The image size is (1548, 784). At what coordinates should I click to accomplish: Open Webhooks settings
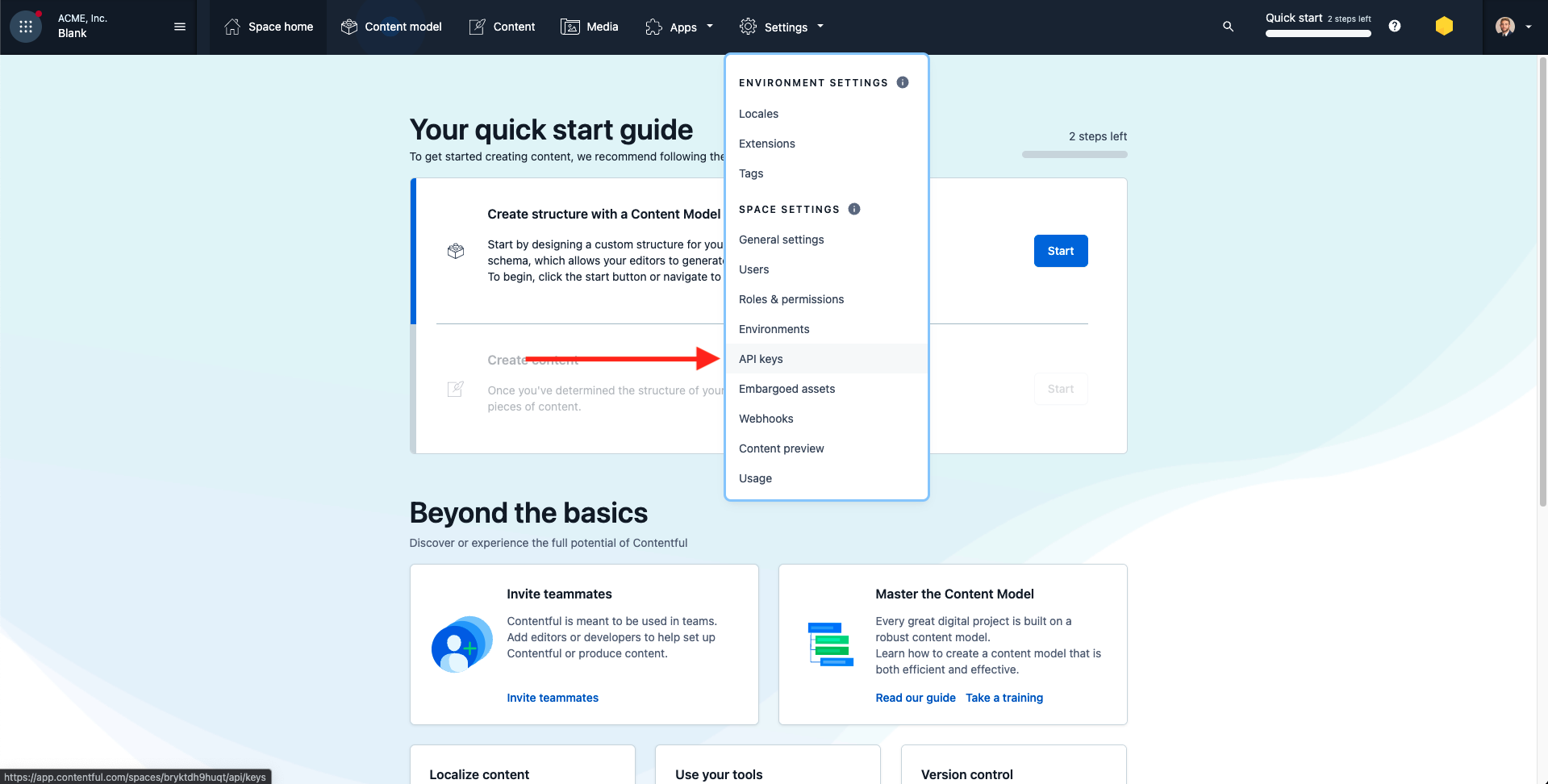[827, 419]
